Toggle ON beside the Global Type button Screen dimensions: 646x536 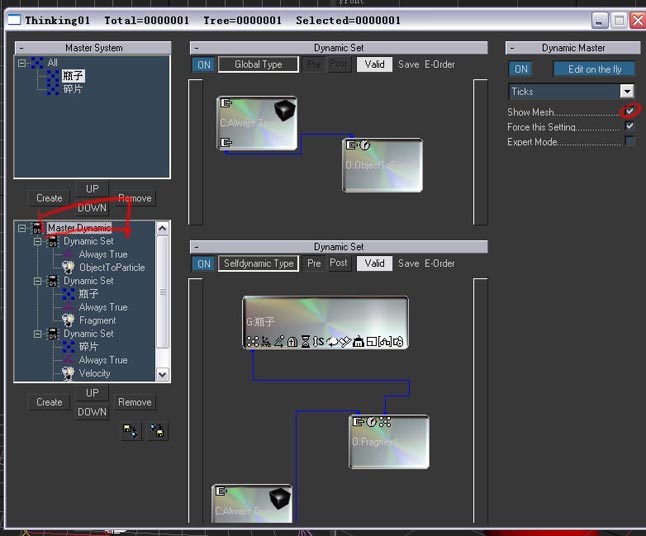click(x=204, y=65)
